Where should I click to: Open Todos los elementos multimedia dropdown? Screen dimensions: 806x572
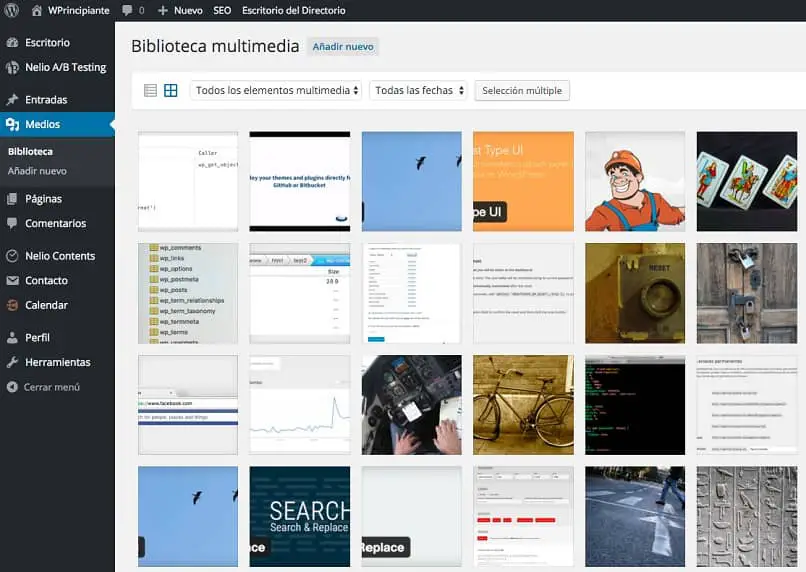276,90
